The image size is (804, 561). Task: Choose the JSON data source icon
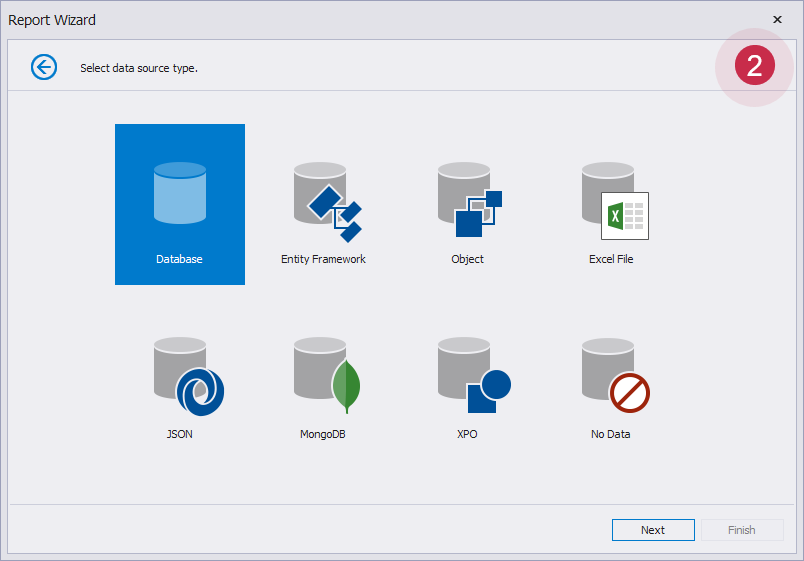(x=189, y=376)
